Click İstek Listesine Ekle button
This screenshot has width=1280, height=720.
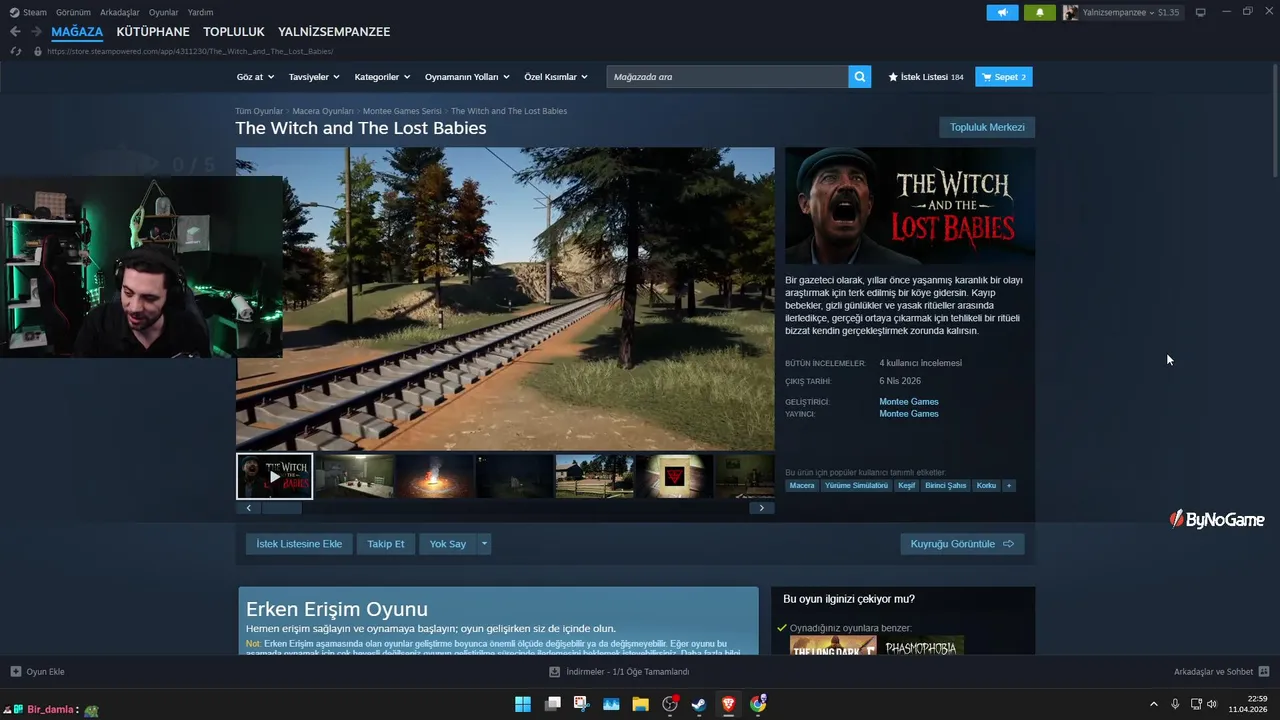point(299,544)
